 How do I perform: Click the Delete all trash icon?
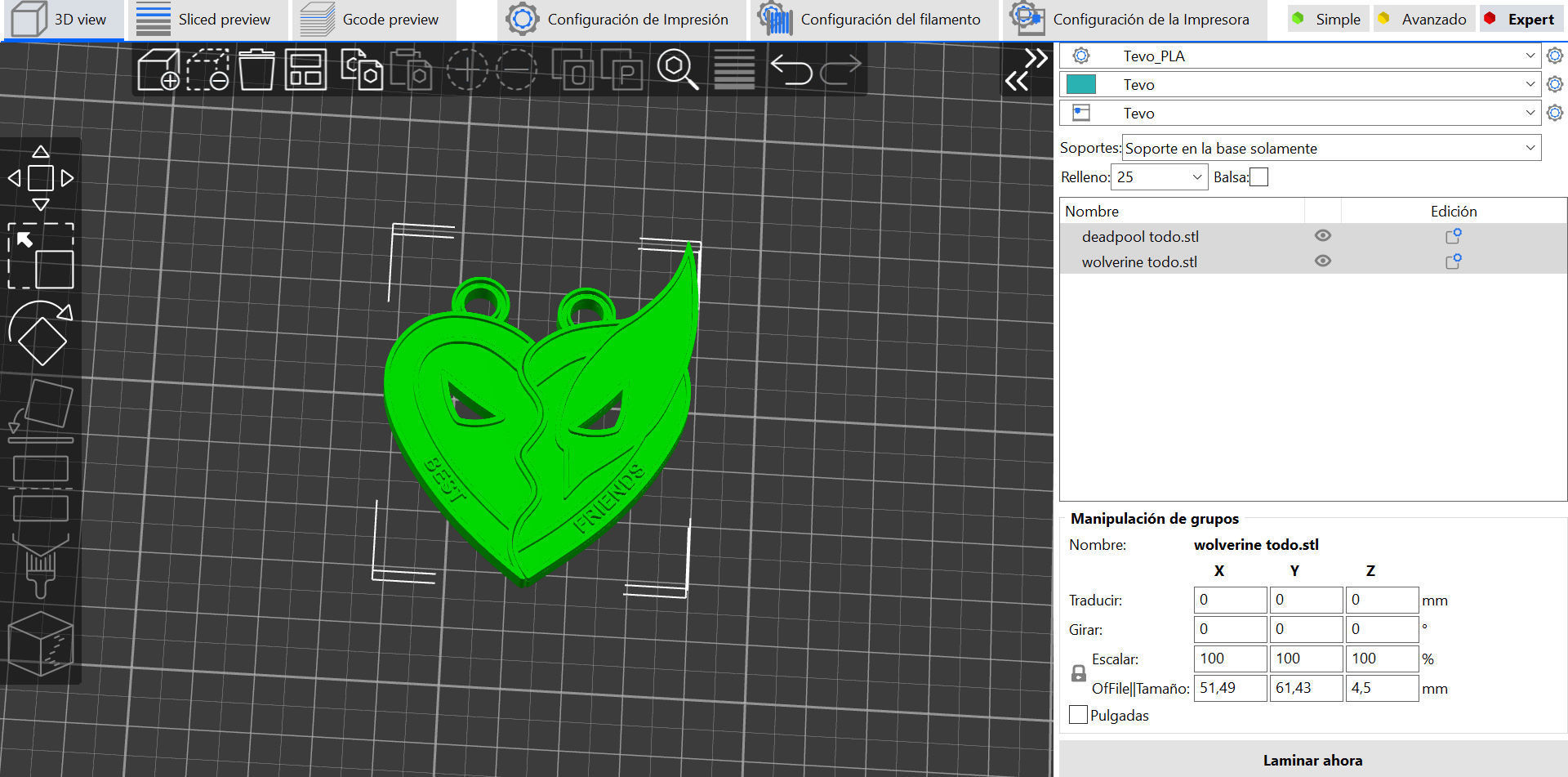tap(256, 69)
